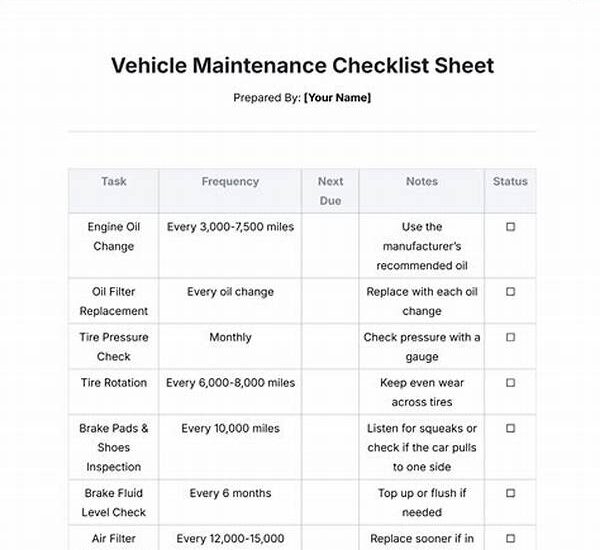Click the Status column header

pos(510,182)
